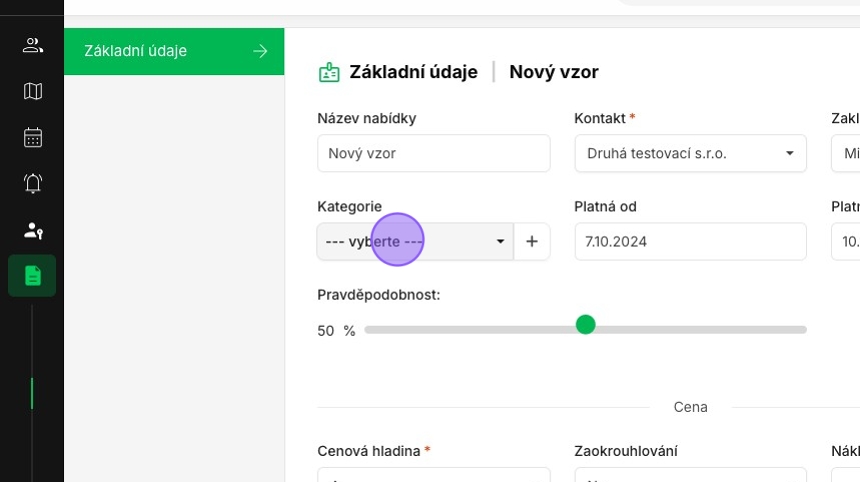
Task: Select the green document icon in sidebar
Action: click(x=33, y=276)
